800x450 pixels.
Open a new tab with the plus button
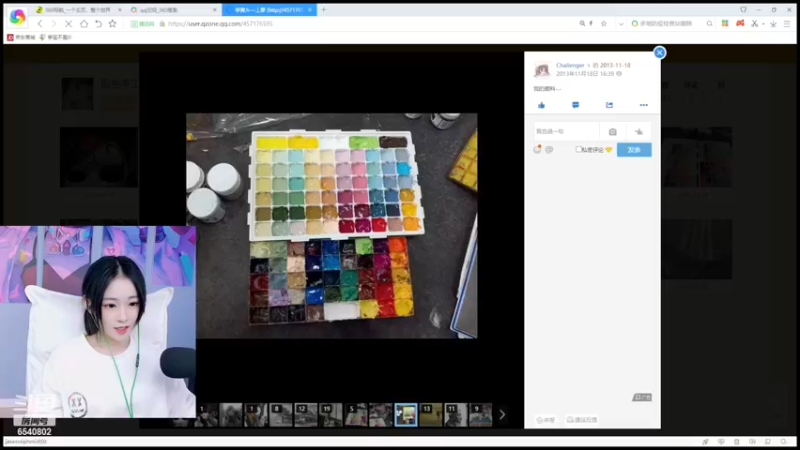(323, 10)
